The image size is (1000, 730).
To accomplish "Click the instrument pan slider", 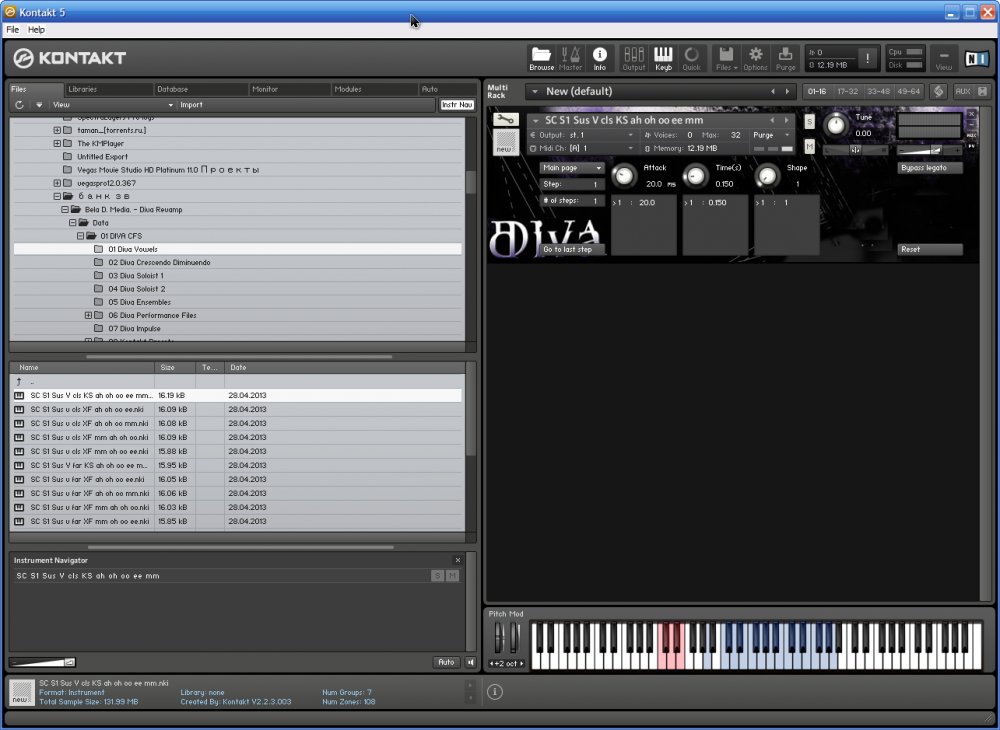I will [x=856, y=150].
